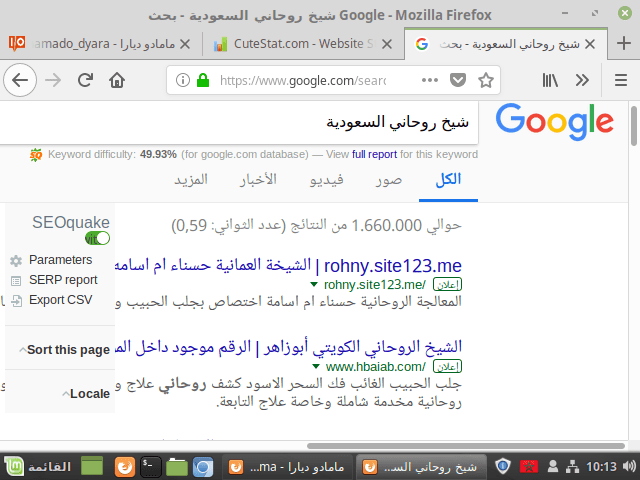Open dropdown arrow next to rohny.site123.me/ URL

[313, 284]
